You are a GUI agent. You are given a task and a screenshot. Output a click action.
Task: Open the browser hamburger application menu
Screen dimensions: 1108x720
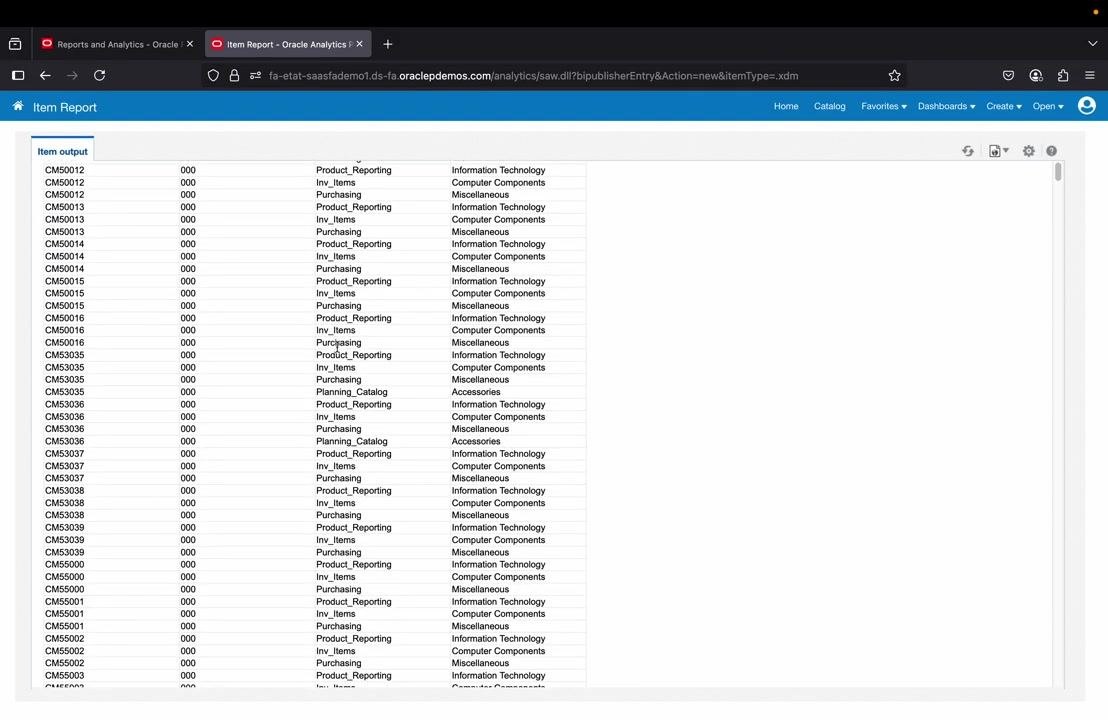(x=1090, y=76)
